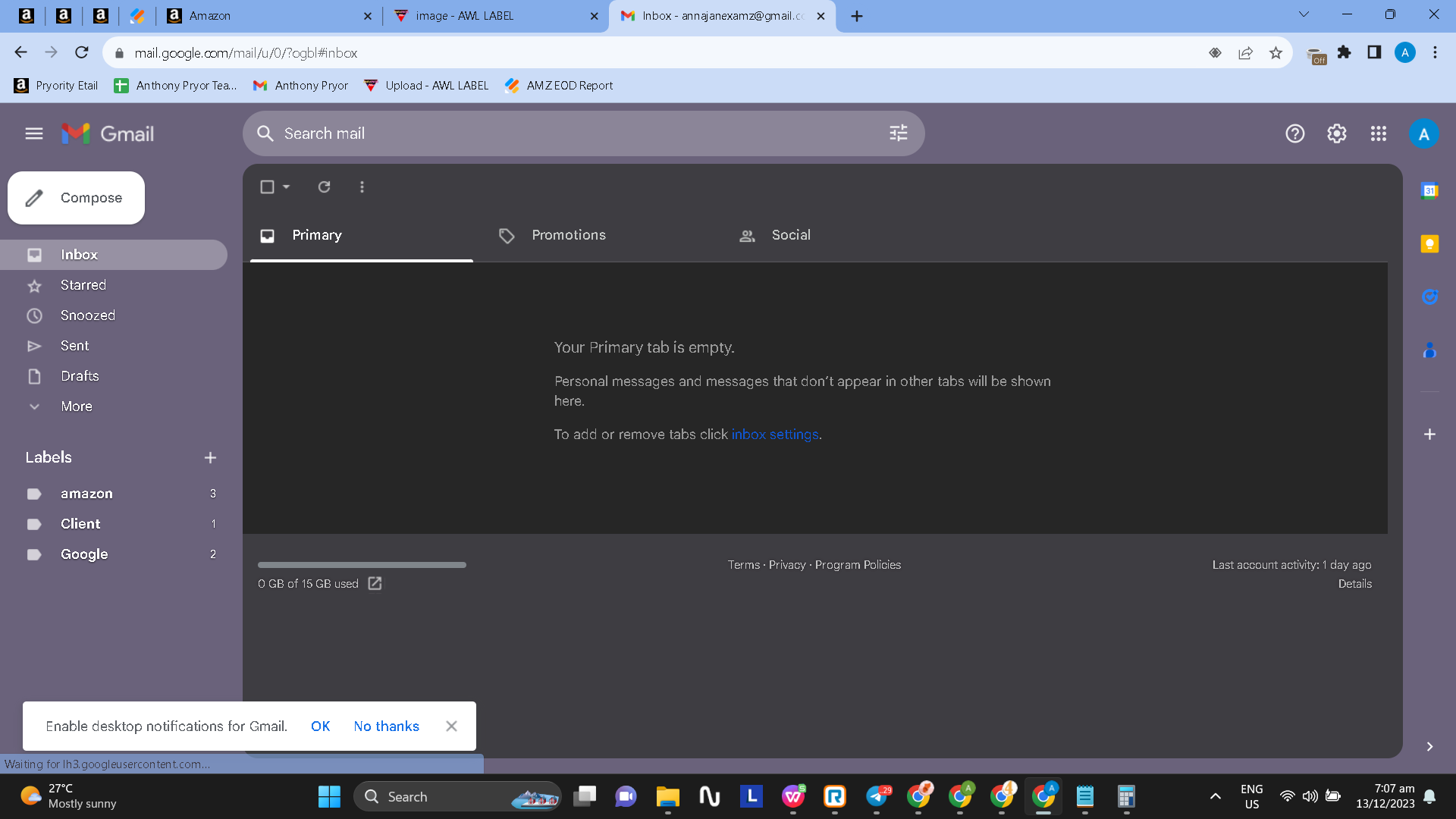The height and width of the screenshot is (819, 1456).
Task: Open Google Account avatar in Gmail
Action: [1424, 134]
